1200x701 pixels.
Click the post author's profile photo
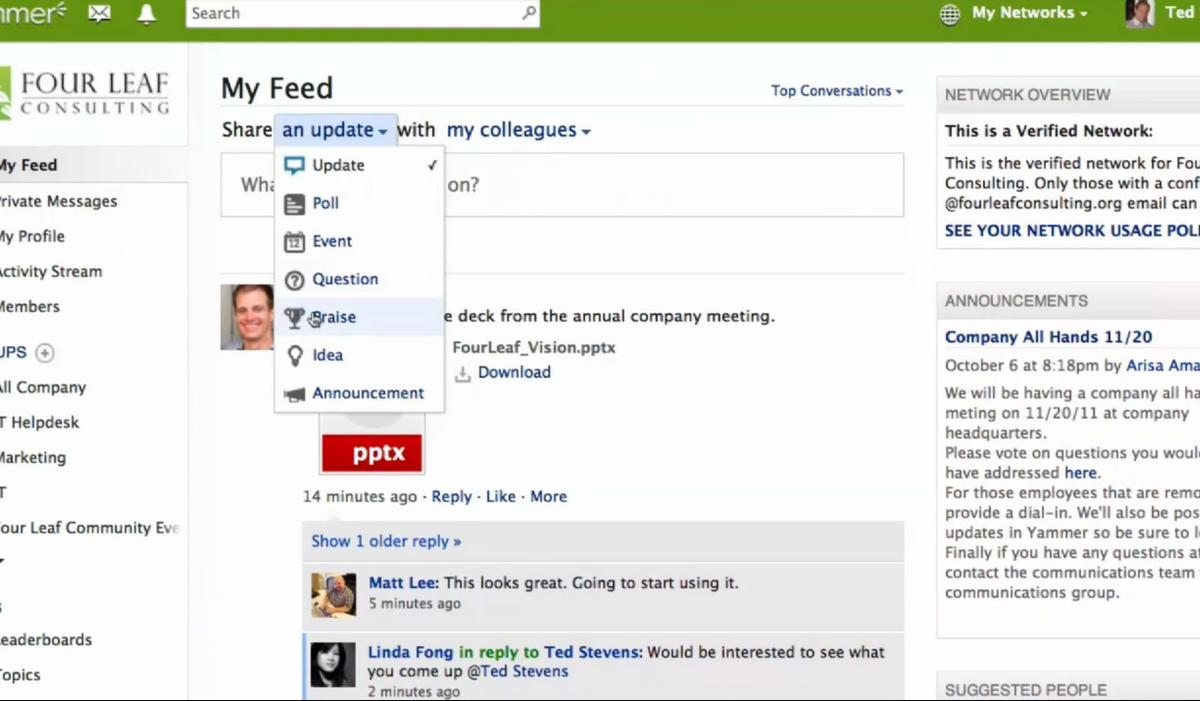click(247, 317)
